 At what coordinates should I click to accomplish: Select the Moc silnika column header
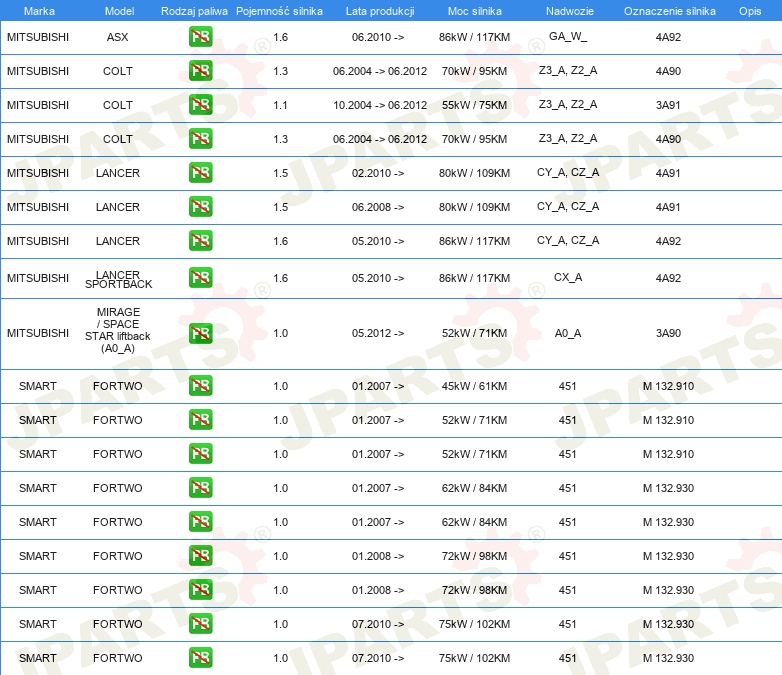[474, 10]
